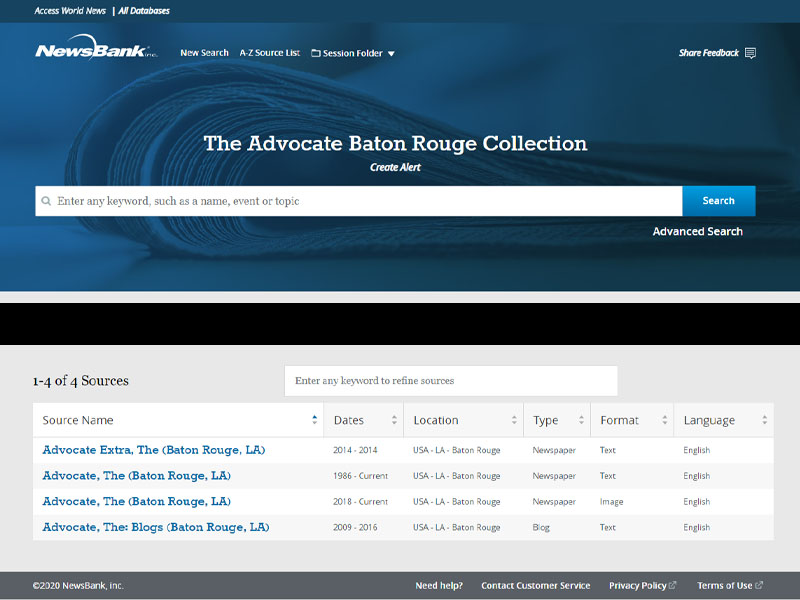
Task: Sort sources by Format arrows
Action: point(664,420)
